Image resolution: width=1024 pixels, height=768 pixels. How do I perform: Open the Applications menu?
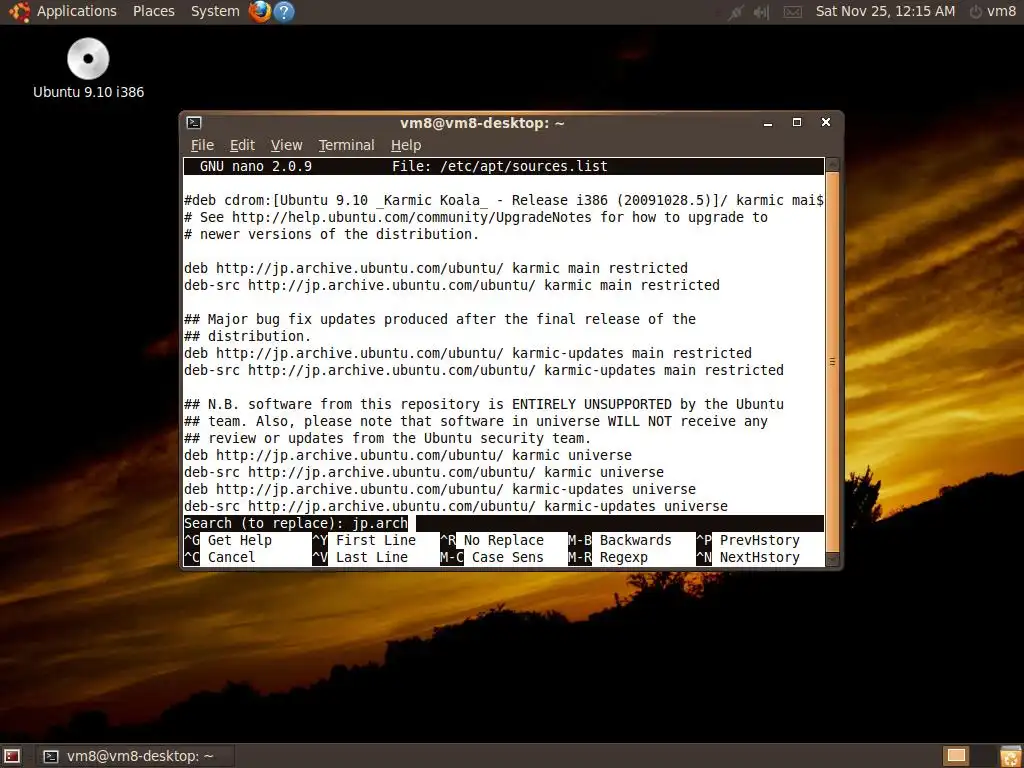pos(76,11)
